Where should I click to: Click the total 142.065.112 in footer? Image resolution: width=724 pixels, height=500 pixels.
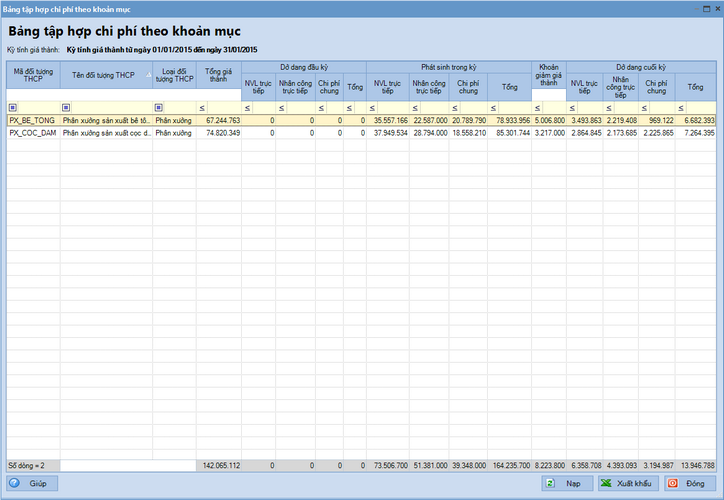click(219, 465)
